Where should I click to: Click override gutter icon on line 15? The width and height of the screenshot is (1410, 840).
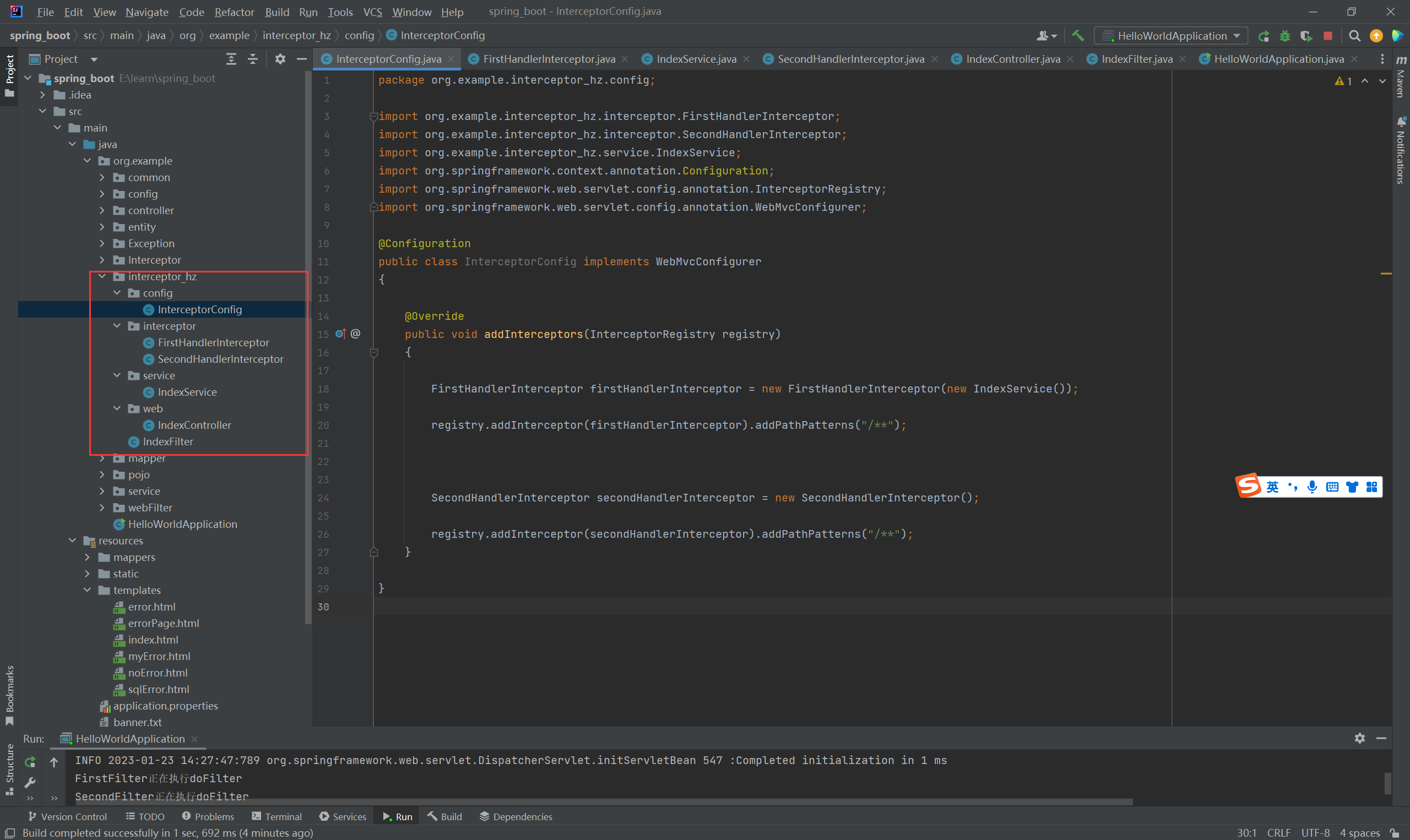click(x=340, y=334)
